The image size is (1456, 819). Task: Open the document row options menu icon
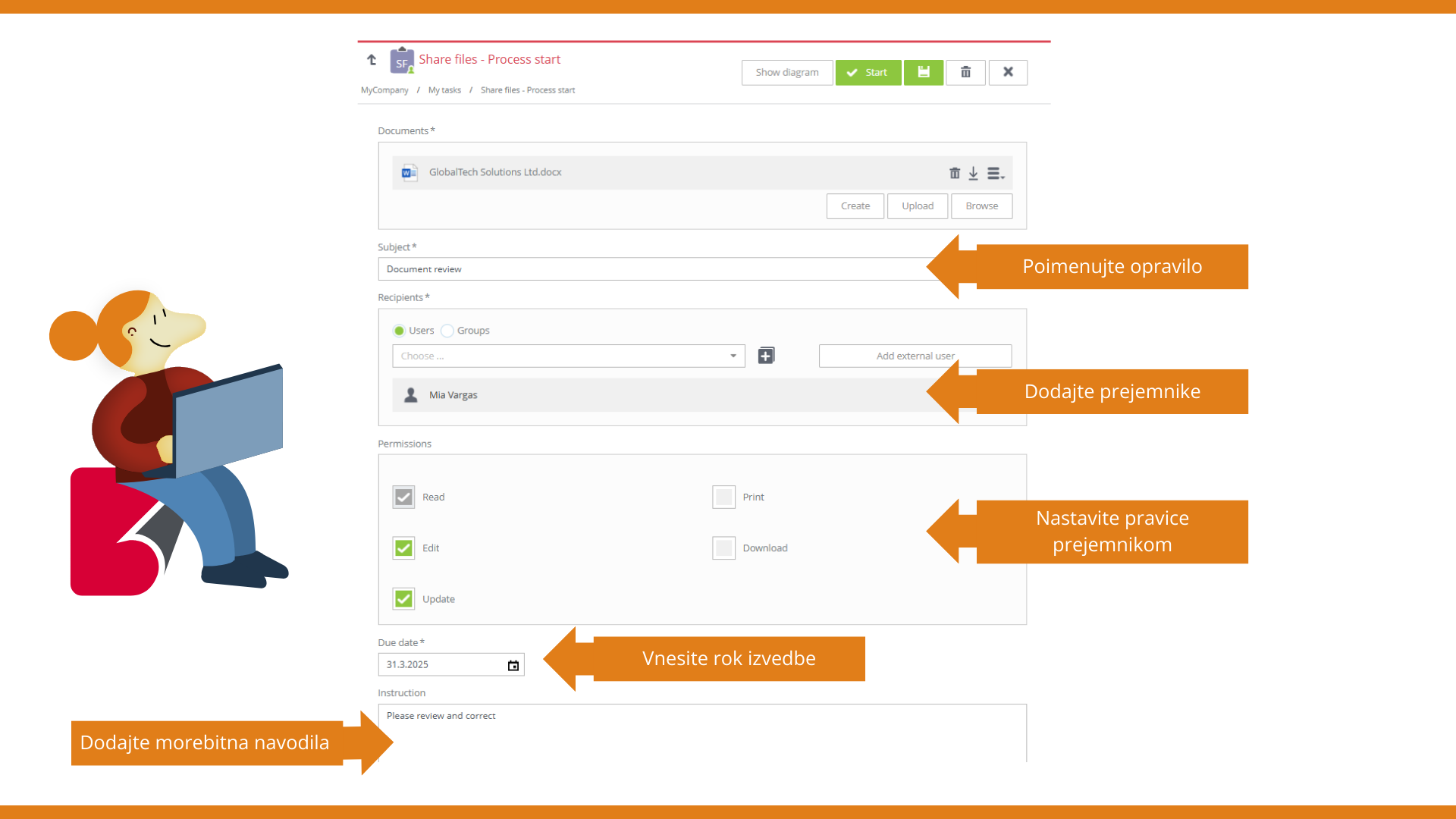pyautogui.click(x=995, y=173)
